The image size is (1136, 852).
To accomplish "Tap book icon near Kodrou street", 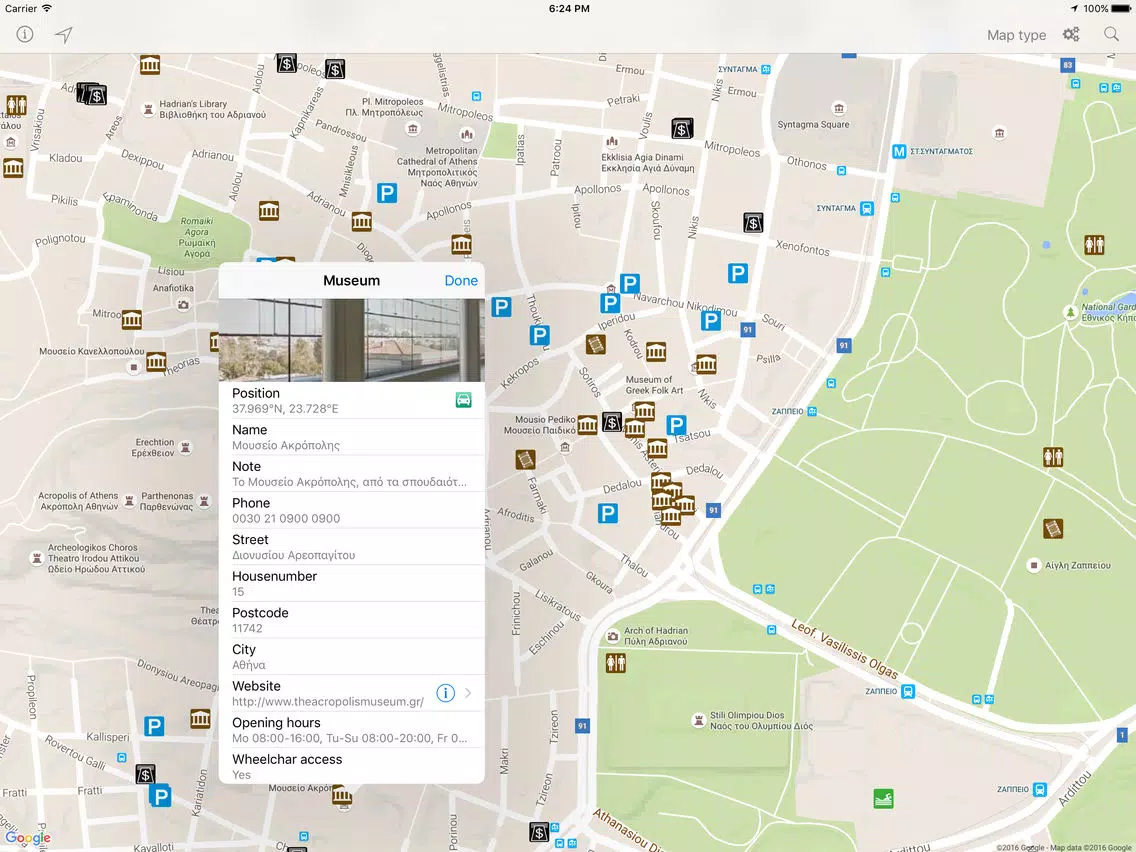I will [x=596, y=344].
